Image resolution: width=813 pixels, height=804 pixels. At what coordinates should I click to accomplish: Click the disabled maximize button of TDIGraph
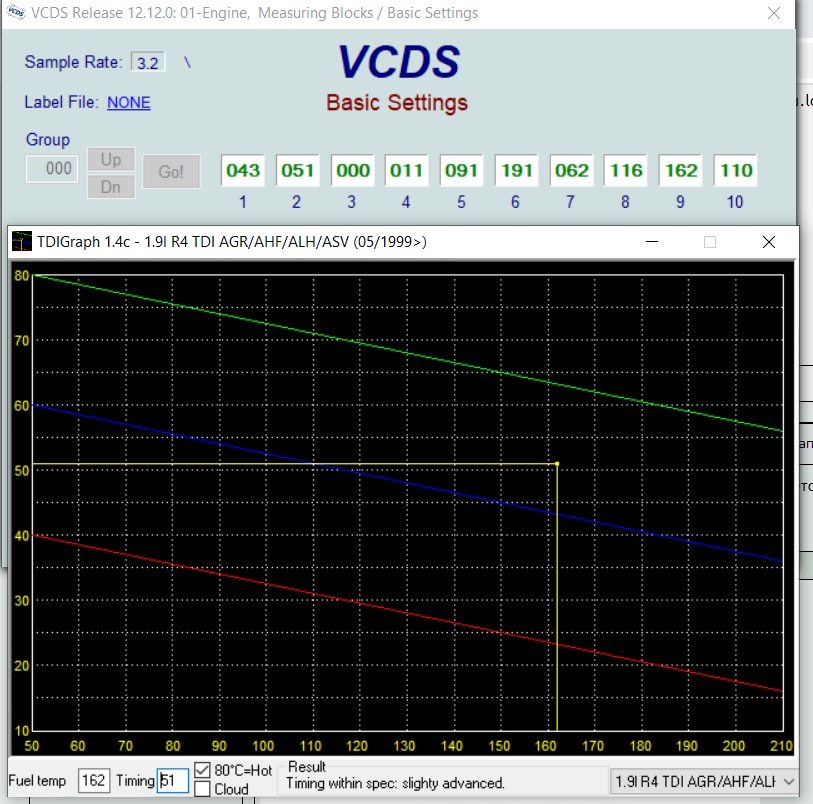tap(710, 242)
